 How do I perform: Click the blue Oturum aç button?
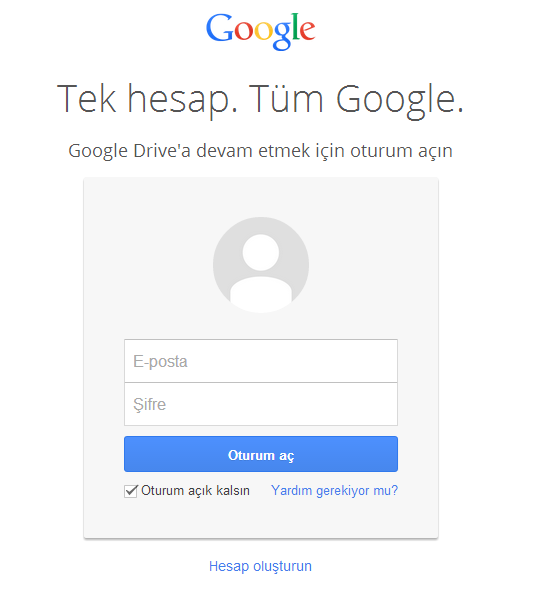tap(261, 454)
